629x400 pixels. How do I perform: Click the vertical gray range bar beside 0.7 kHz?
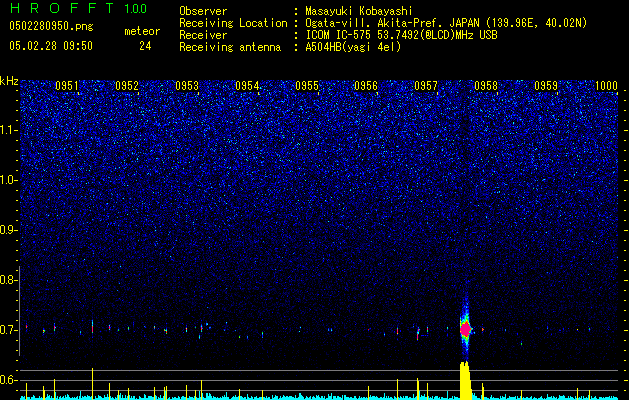[20, 311]
